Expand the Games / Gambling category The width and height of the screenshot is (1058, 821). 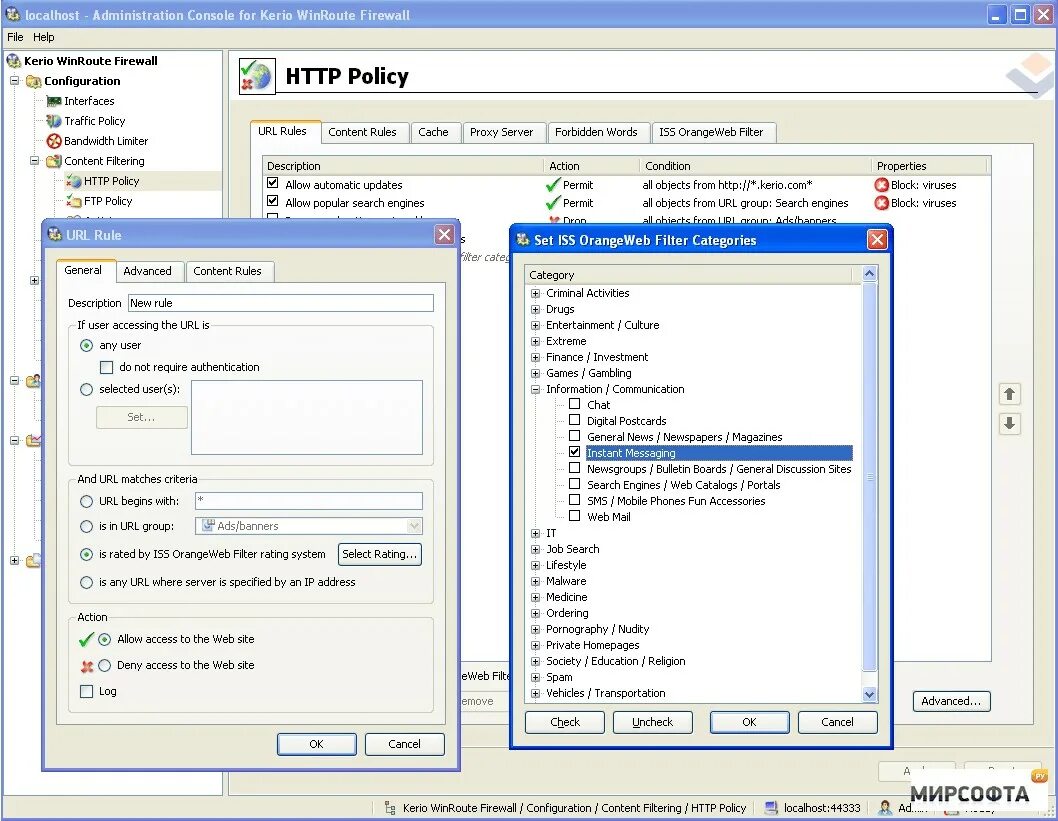[535, 374]
